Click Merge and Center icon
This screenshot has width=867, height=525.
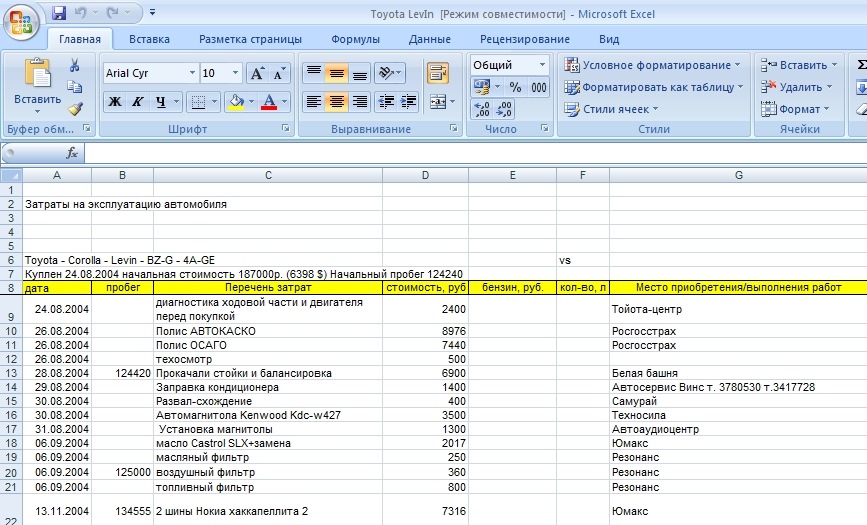click(x=438, y=102)
